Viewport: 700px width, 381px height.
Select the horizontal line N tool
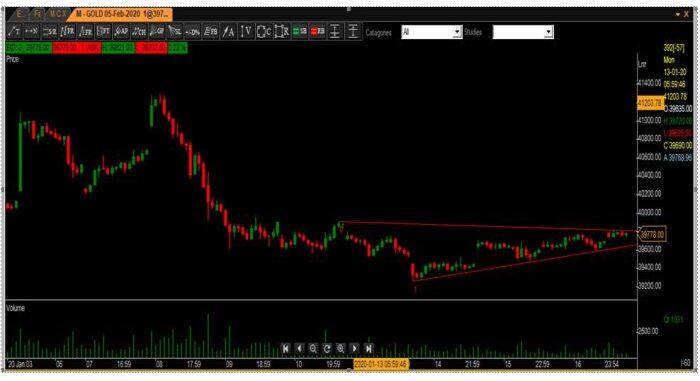pos(32,32)
